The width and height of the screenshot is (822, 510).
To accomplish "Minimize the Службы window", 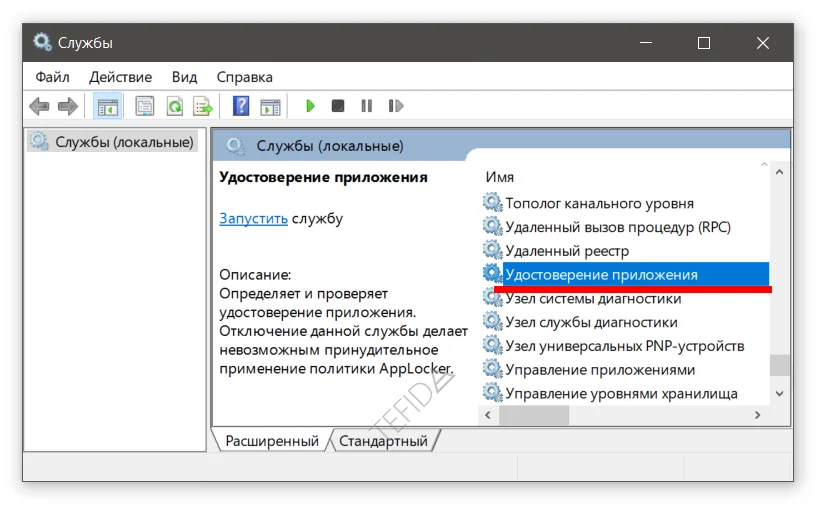I will tap(646, 43).
